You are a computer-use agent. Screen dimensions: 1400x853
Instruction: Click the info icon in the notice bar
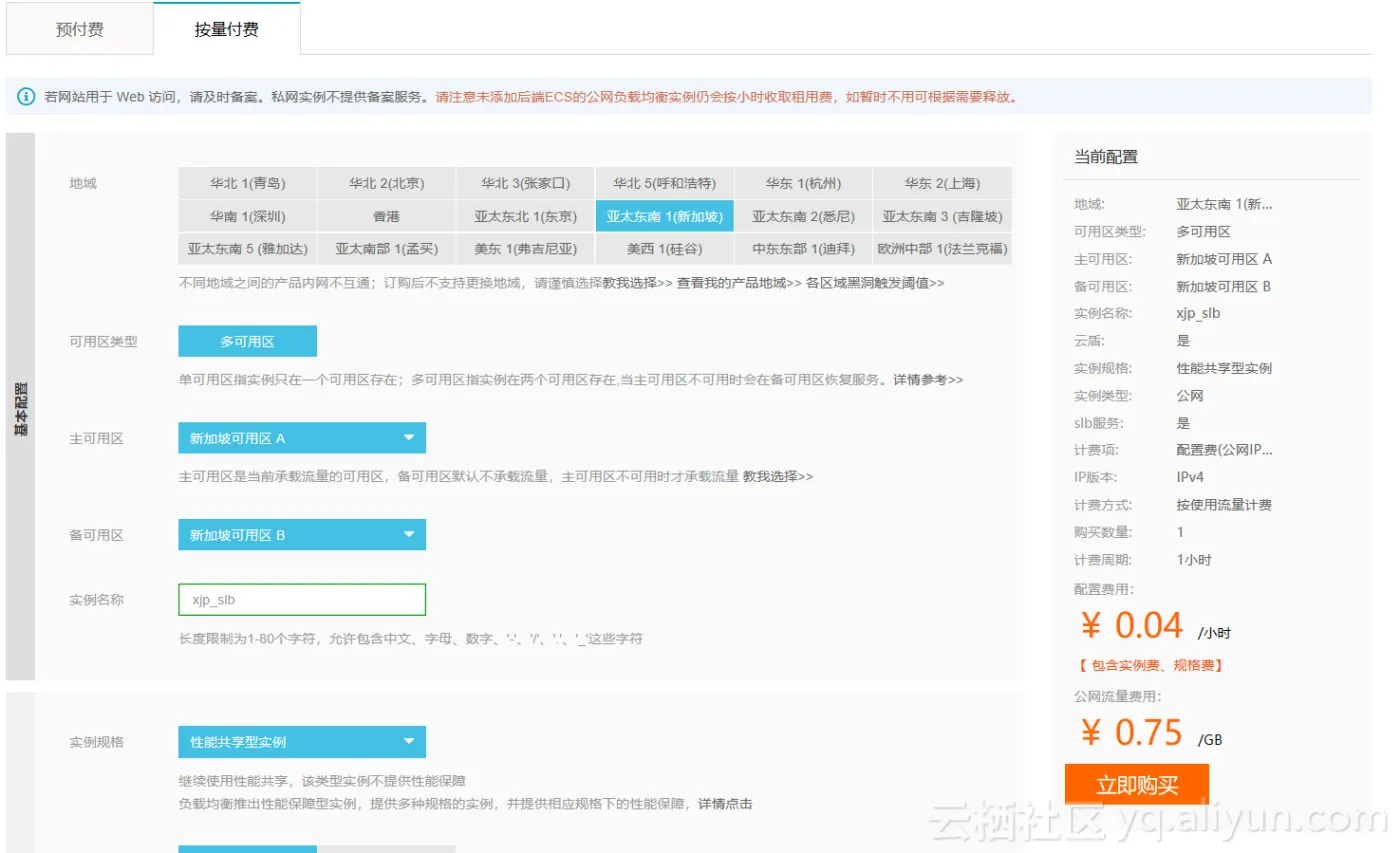[26, 97]
